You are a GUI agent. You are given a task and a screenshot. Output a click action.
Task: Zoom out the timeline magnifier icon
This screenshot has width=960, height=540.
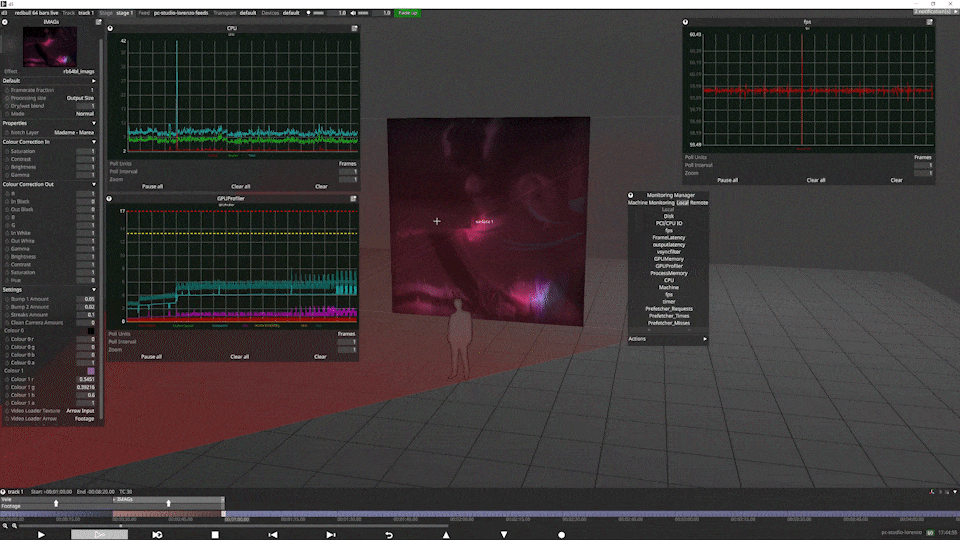coord(5,525)
